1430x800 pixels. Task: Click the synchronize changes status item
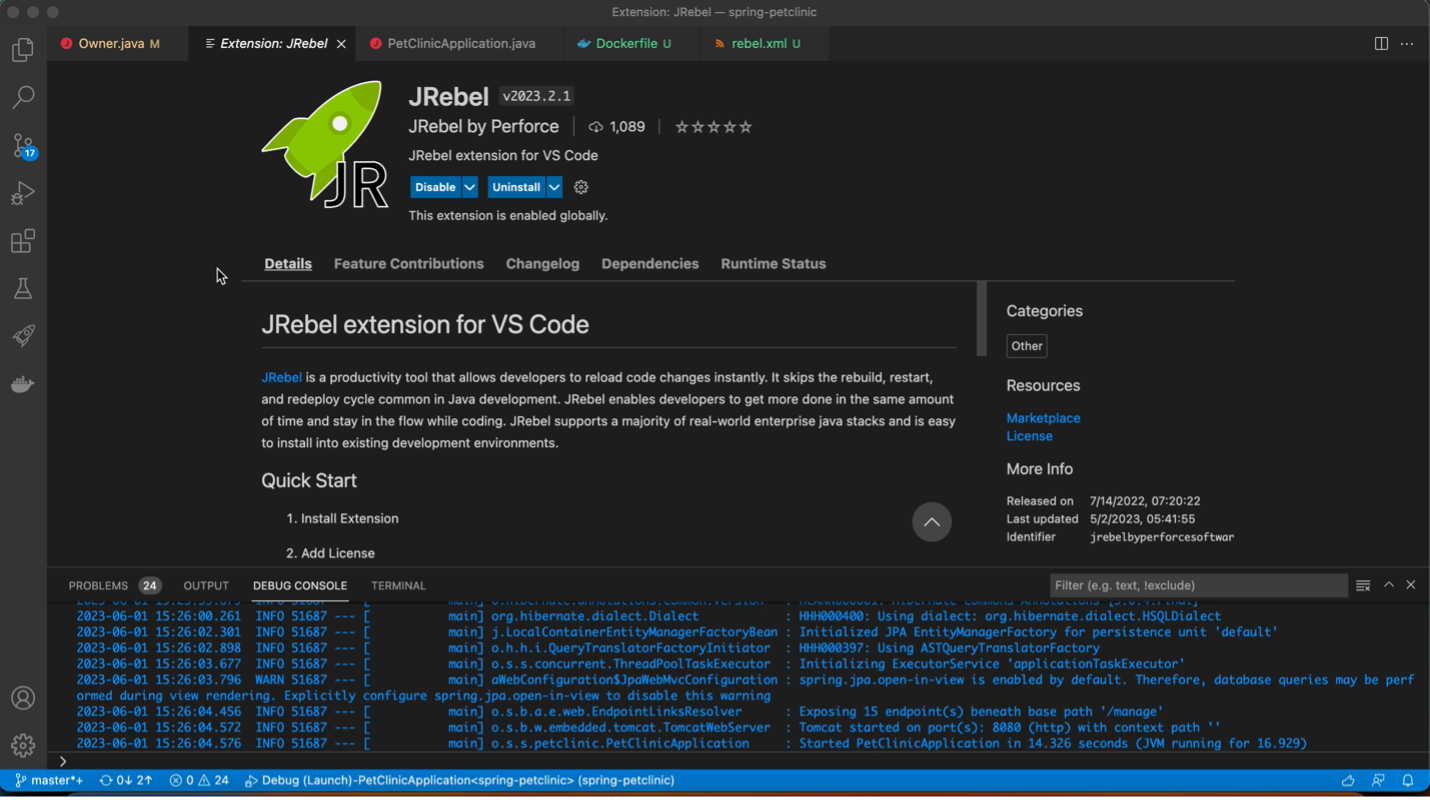click(x=125, y=780)
